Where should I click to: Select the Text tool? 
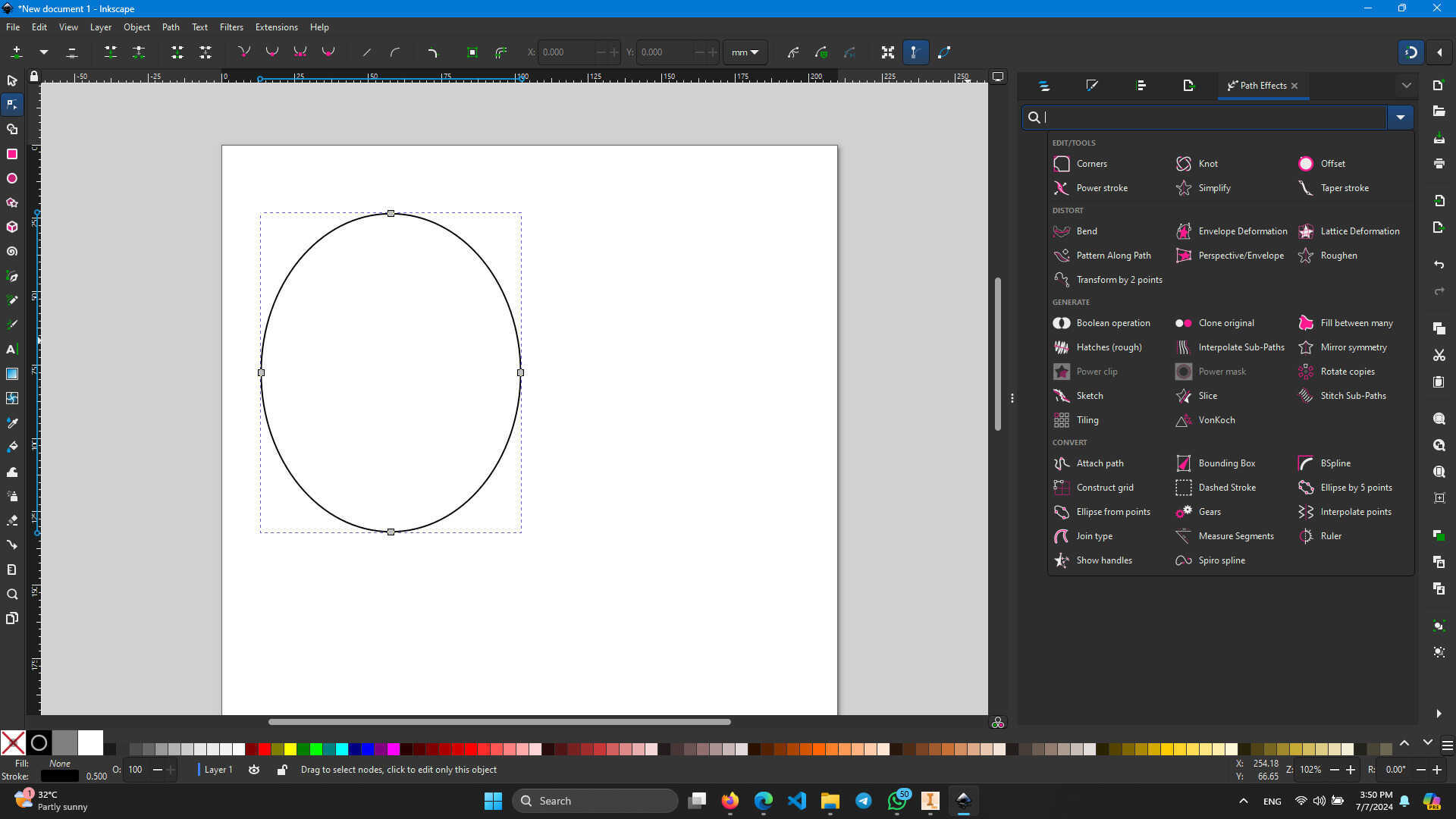(12, 349)
